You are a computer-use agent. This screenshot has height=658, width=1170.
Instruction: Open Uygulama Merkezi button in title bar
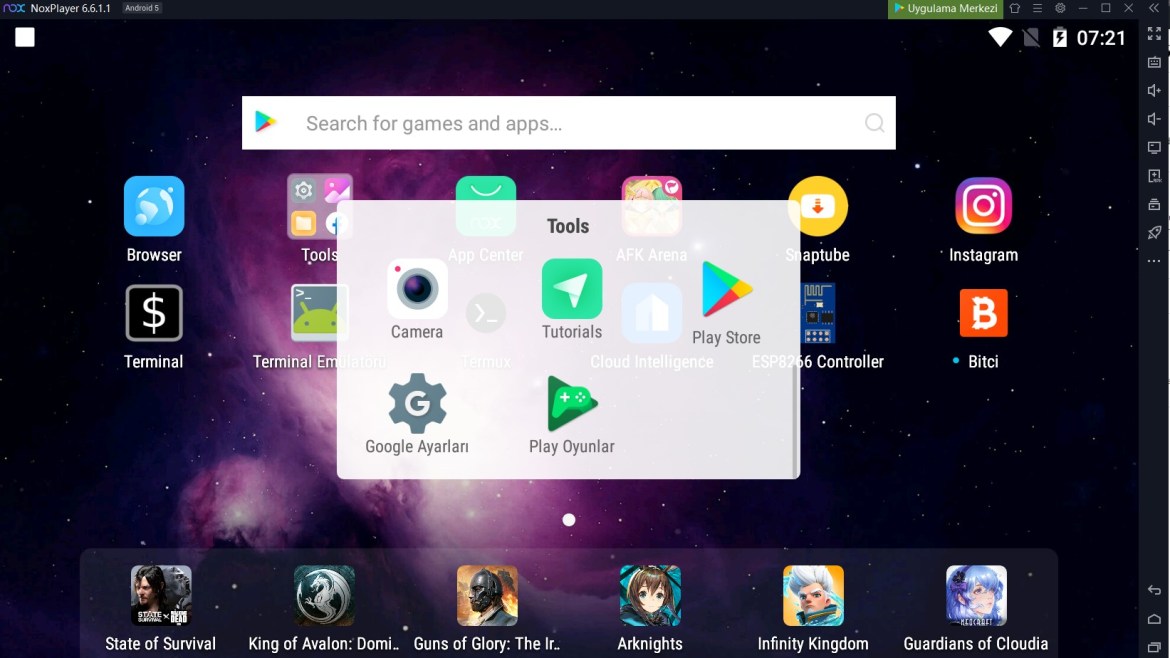click(945, 9)
